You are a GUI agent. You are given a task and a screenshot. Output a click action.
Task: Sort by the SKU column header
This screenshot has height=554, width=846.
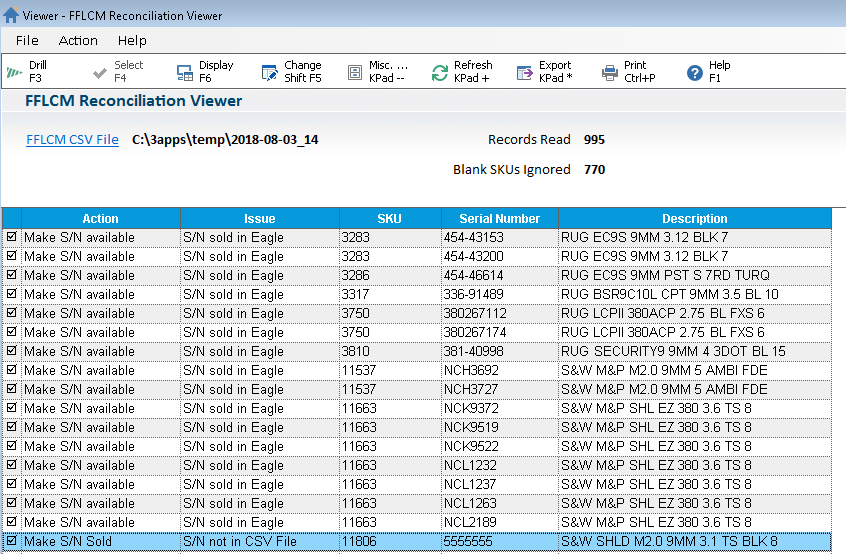click(x=390, y=219)
